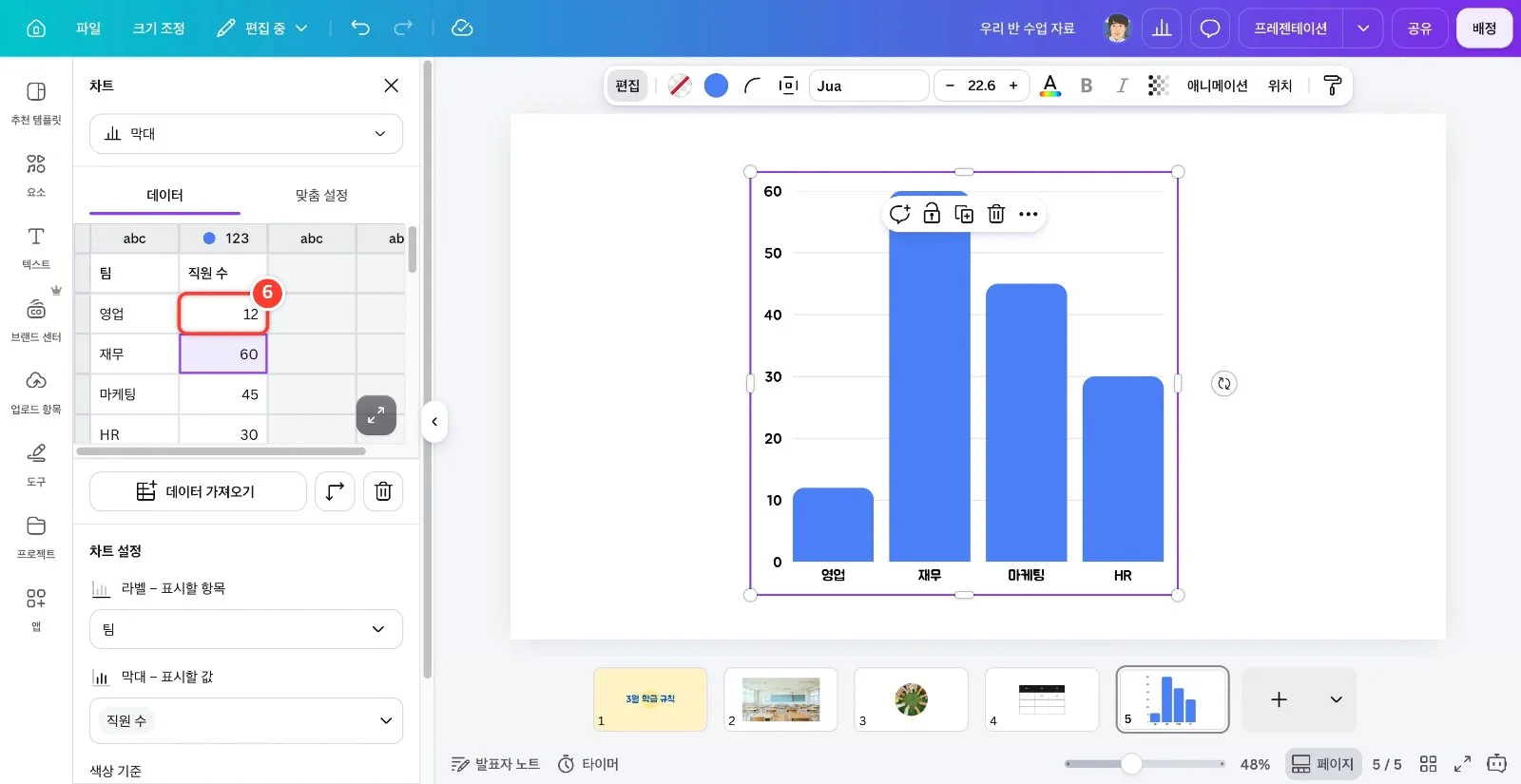This screenshot has height=784, width=1521.
Task: Open the Brand Center (브랜드 센터)
Action: tap(36, 319)
